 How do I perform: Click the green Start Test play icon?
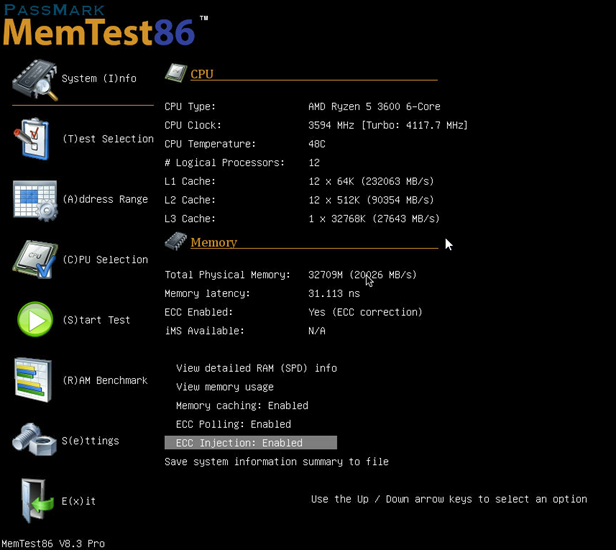coord(35,319)
